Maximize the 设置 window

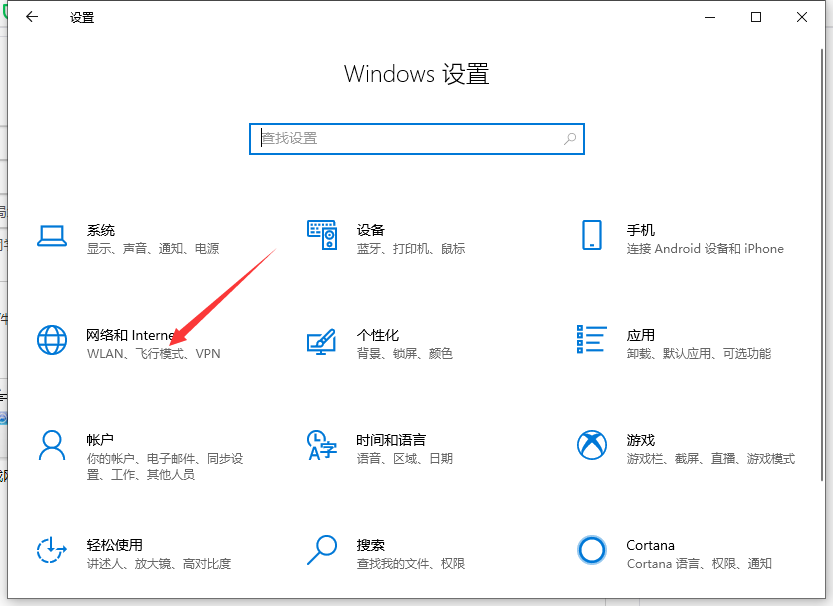click(756, 17)
